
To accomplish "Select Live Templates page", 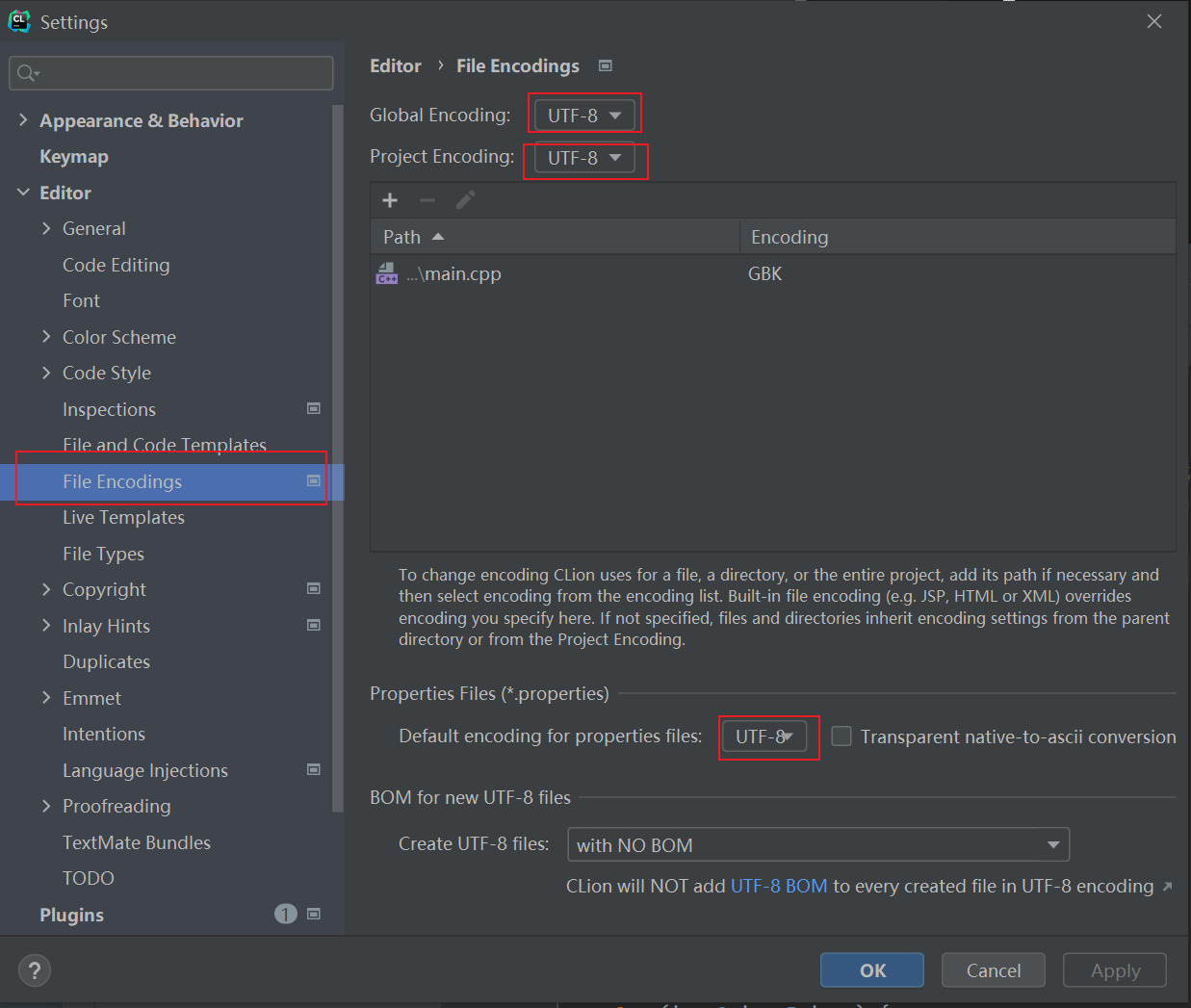I will pos(123,517).
